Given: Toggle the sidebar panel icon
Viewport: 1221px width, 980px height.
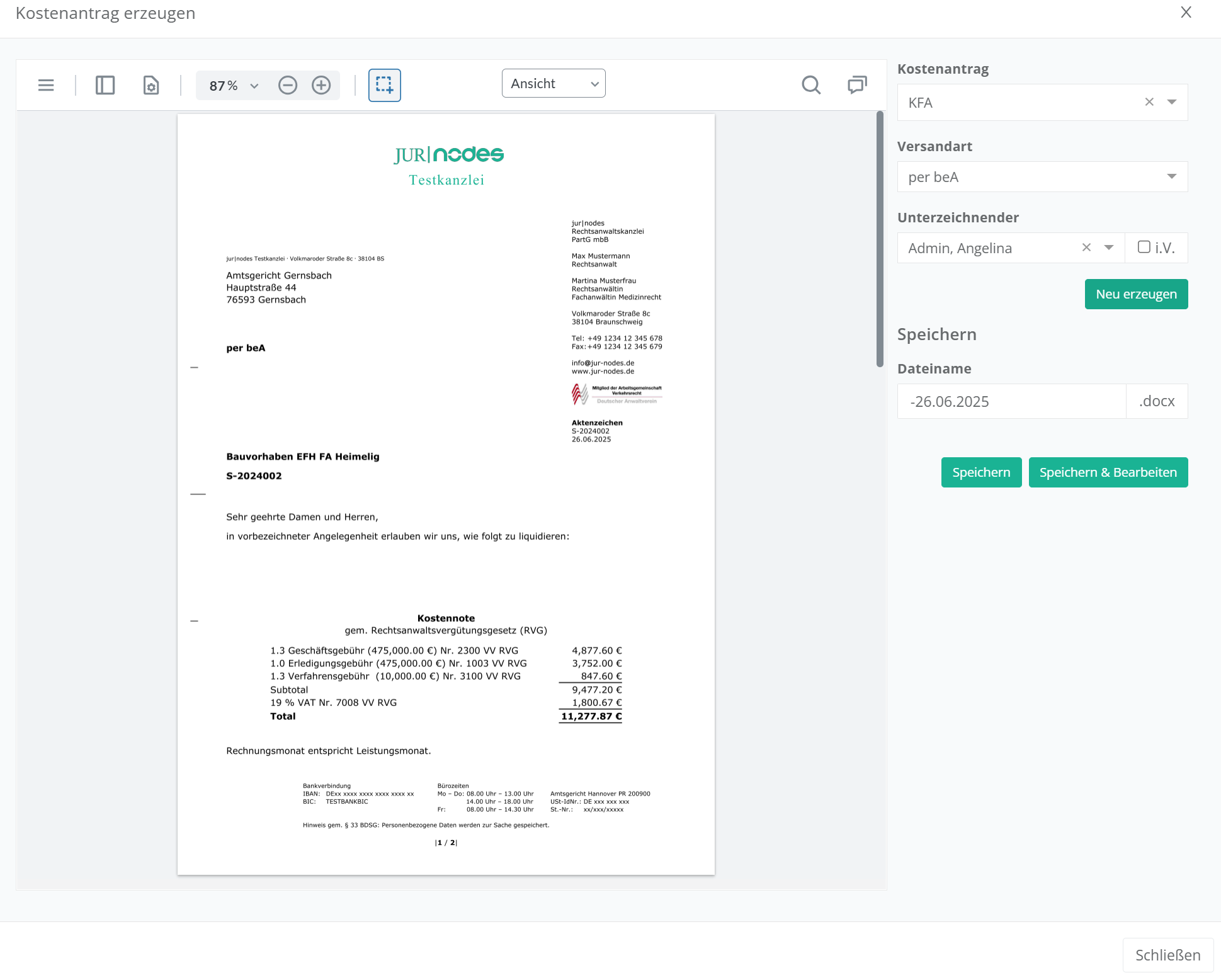Looking at the screenshot, I should (x=105, y=85).
